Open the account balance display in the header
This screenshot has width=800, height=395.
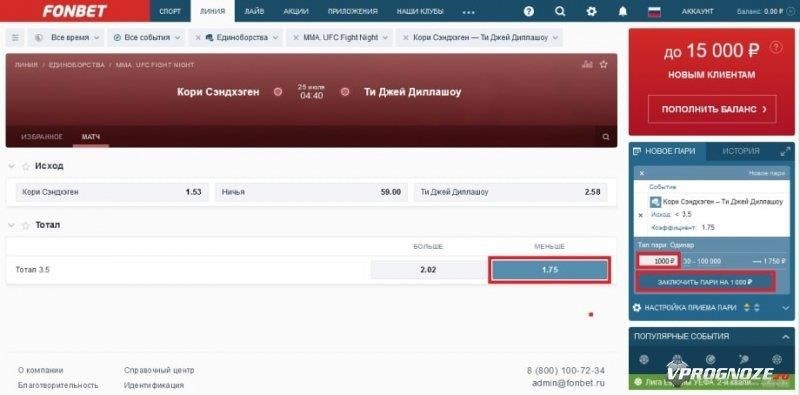click(x=765, y=11)
